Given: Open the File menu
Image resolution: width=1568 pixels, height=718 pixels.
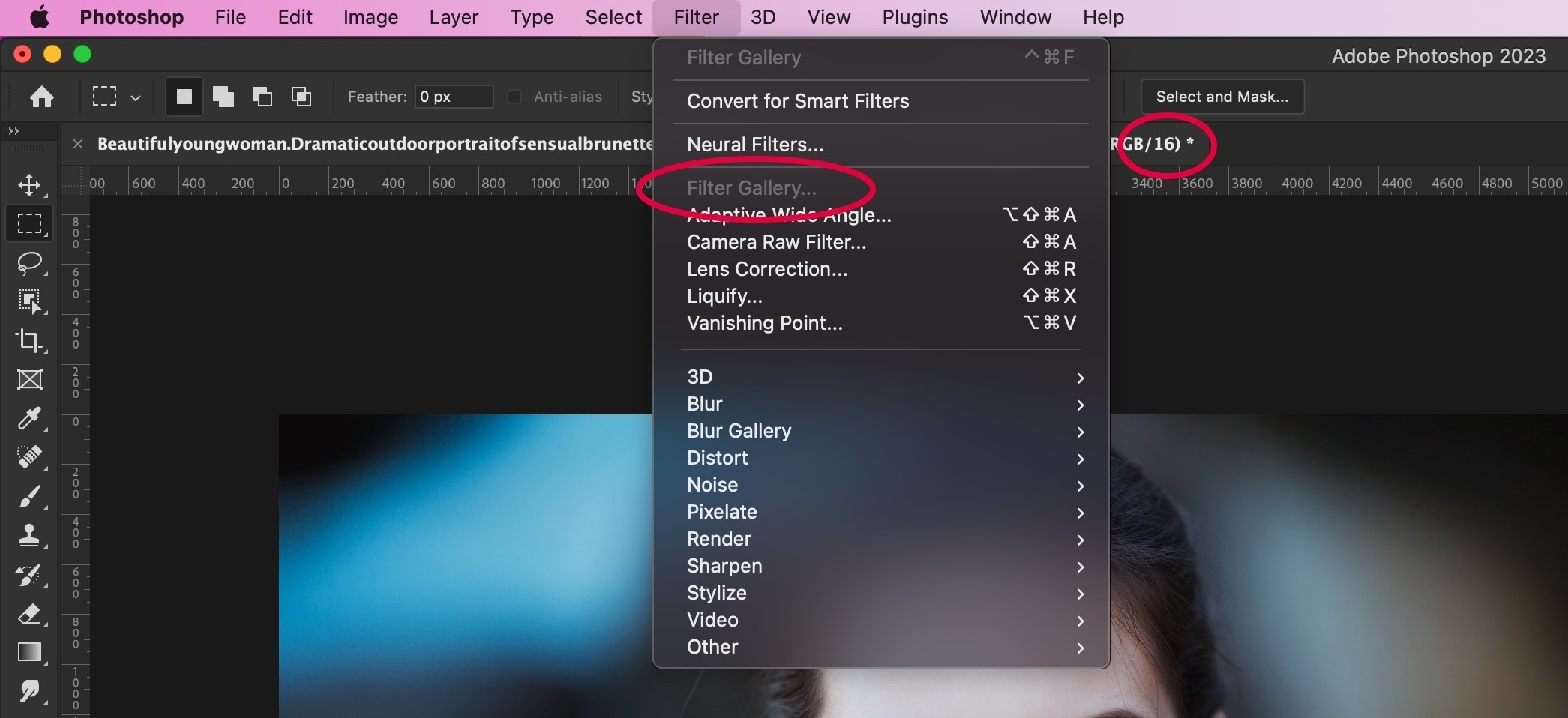Looking at the screenshot, I should (x=230, y=17).
